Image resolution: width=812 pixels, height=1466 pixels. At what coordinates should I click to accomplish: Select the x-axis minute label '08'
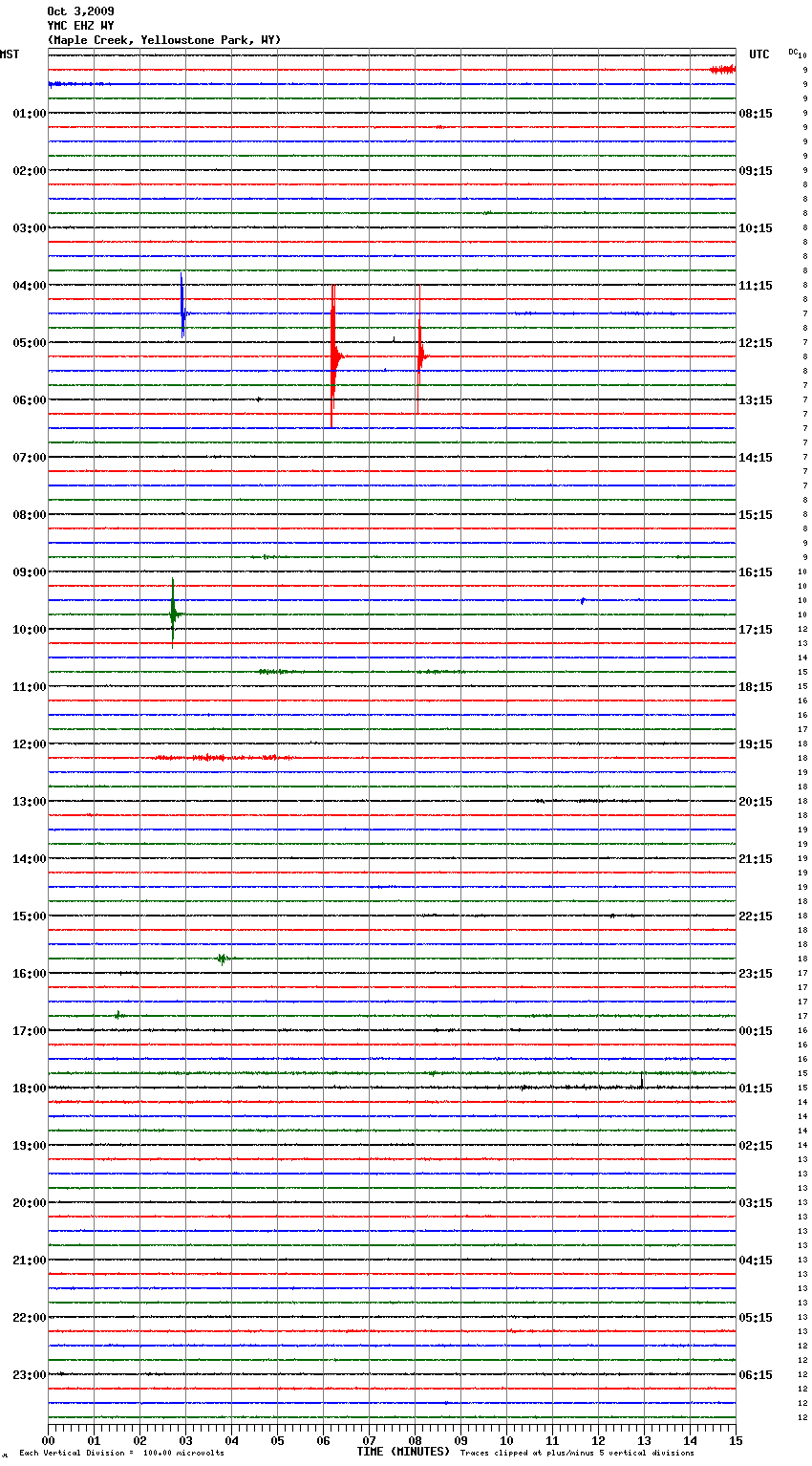[415, 1440]
